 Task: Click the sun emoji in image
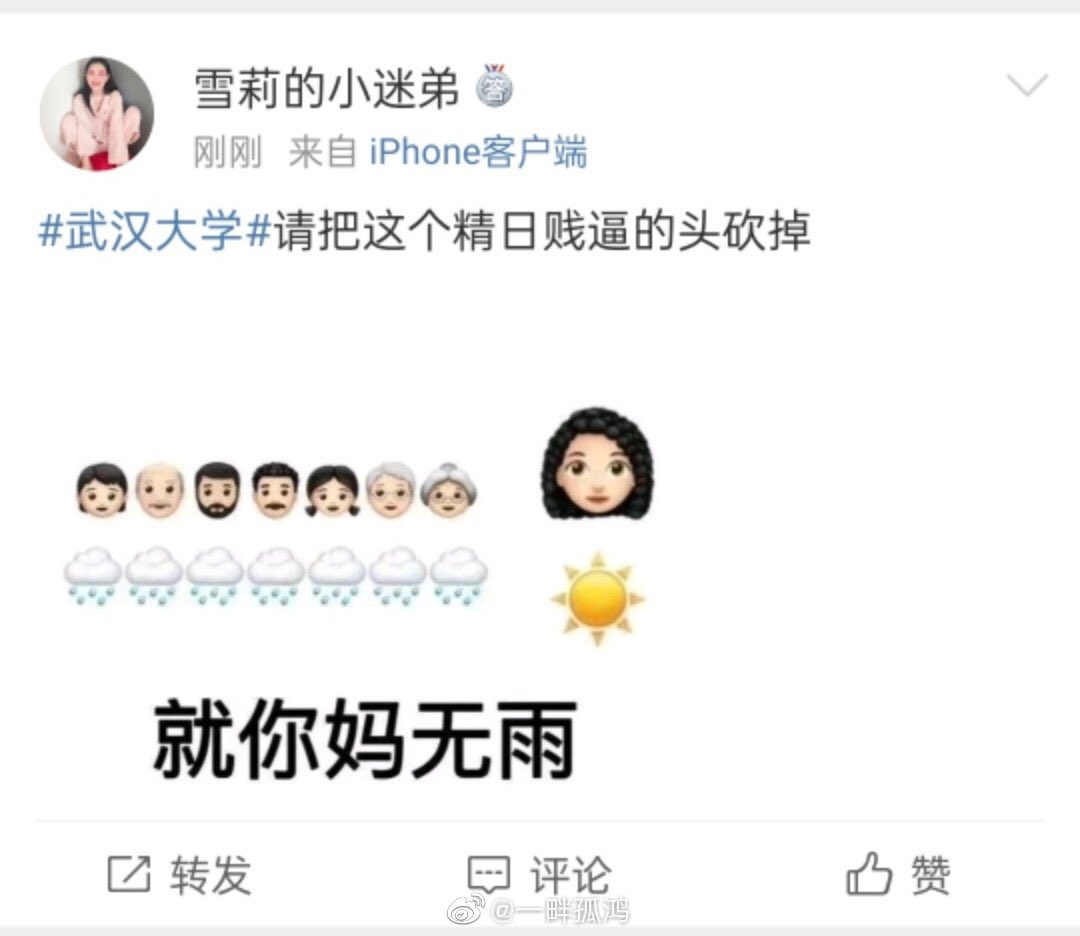pyautogui.click(x=597, y=599)
